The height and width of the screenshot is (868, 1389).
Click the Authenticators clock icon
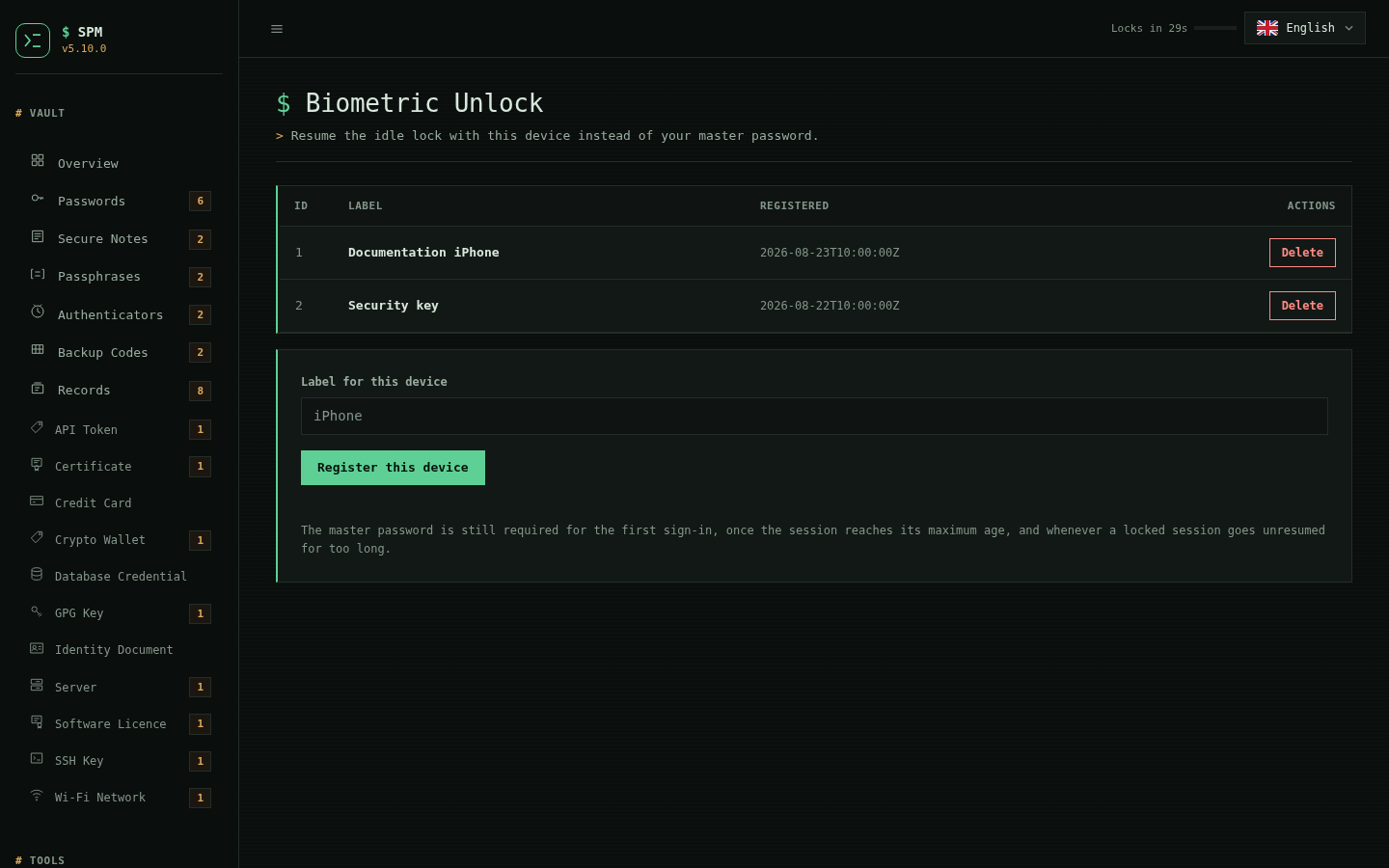coord(38,312)
